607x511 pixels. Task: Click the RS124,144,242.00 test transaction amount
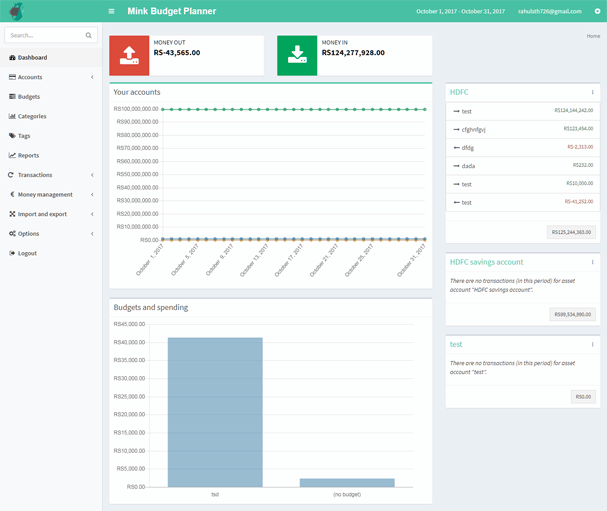pos(573,110)
